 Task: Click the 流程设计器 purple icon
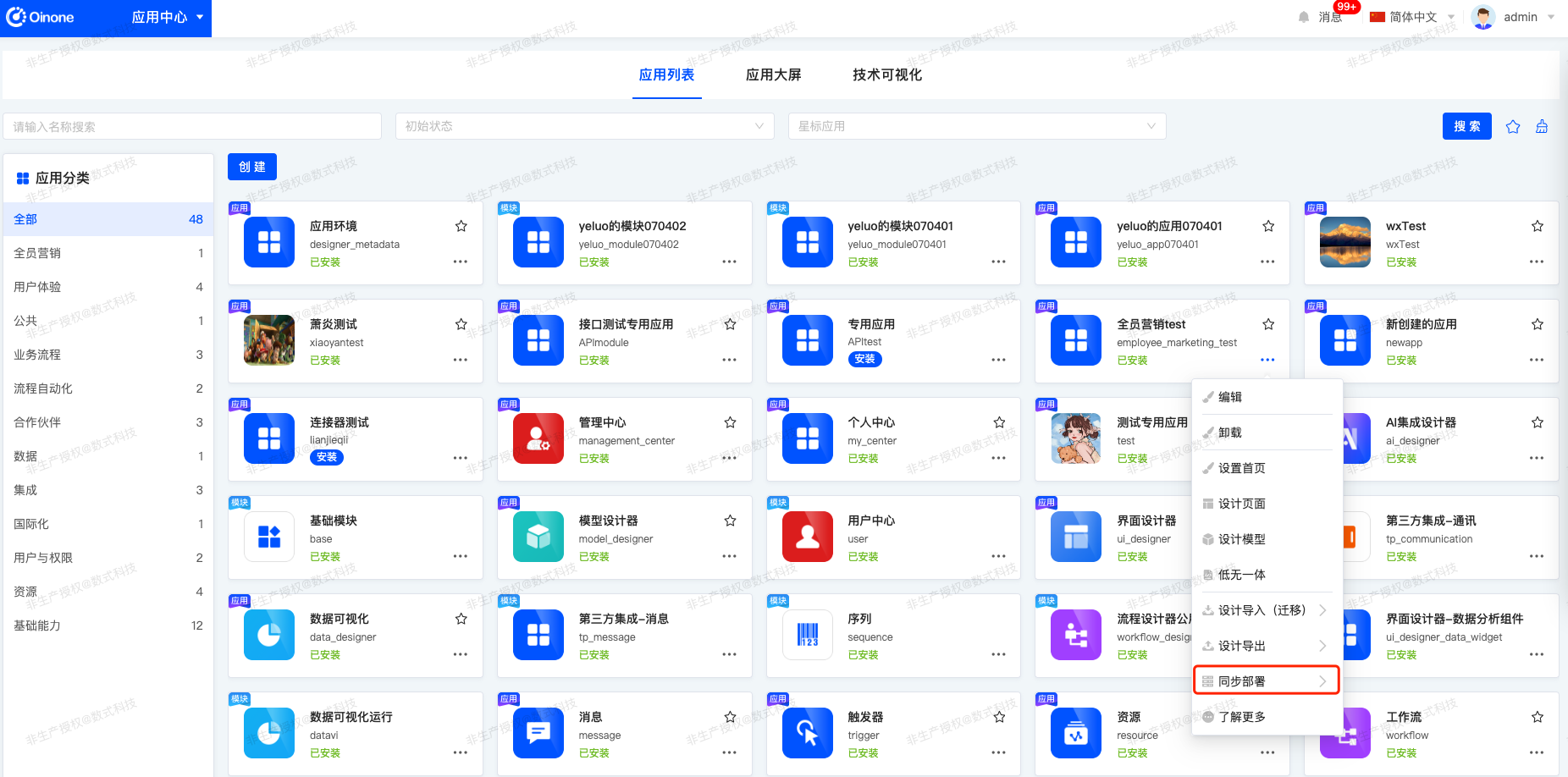coord(1076,635)
